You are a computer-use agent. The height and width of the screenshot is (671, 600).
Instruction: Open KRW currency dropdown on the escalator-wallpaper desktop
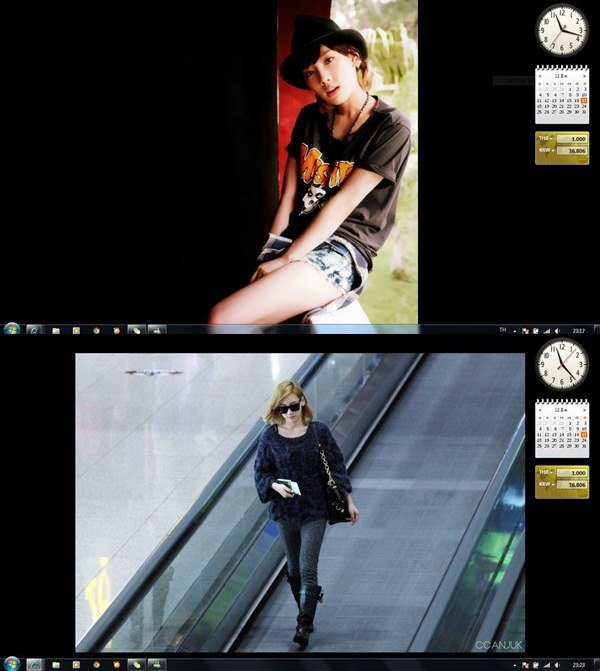pos(547,484)
